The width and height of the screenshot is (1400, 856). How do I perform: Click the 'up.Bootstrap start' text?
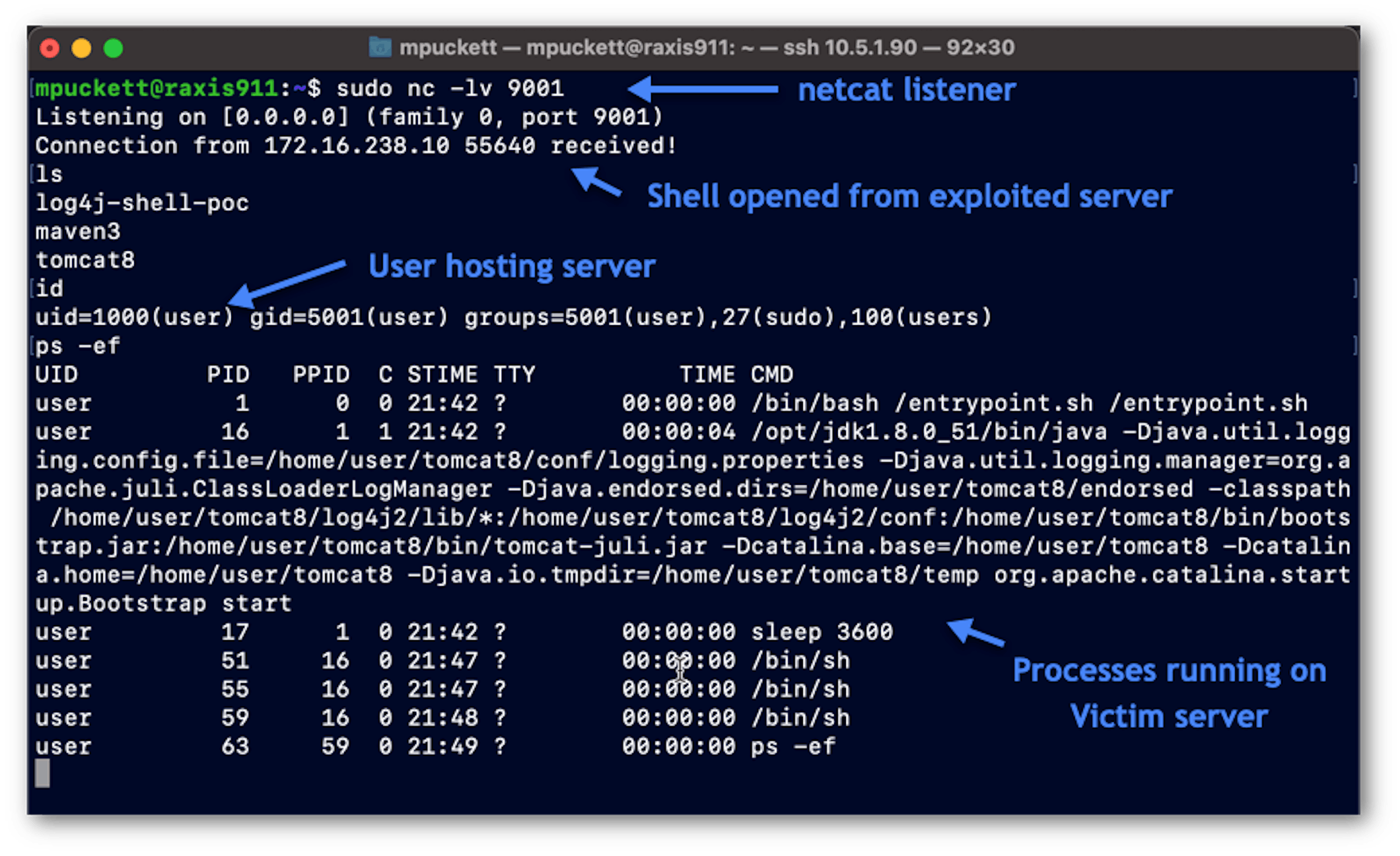click(x=163, y=603)
